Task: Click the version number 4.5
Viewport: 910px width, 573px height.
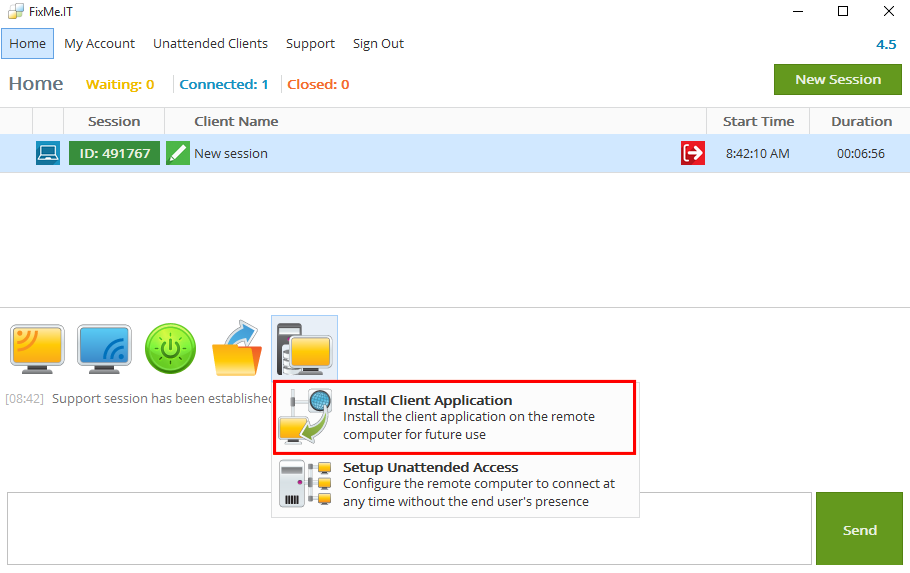Action: pyautogui.click(x=886, y=45)
